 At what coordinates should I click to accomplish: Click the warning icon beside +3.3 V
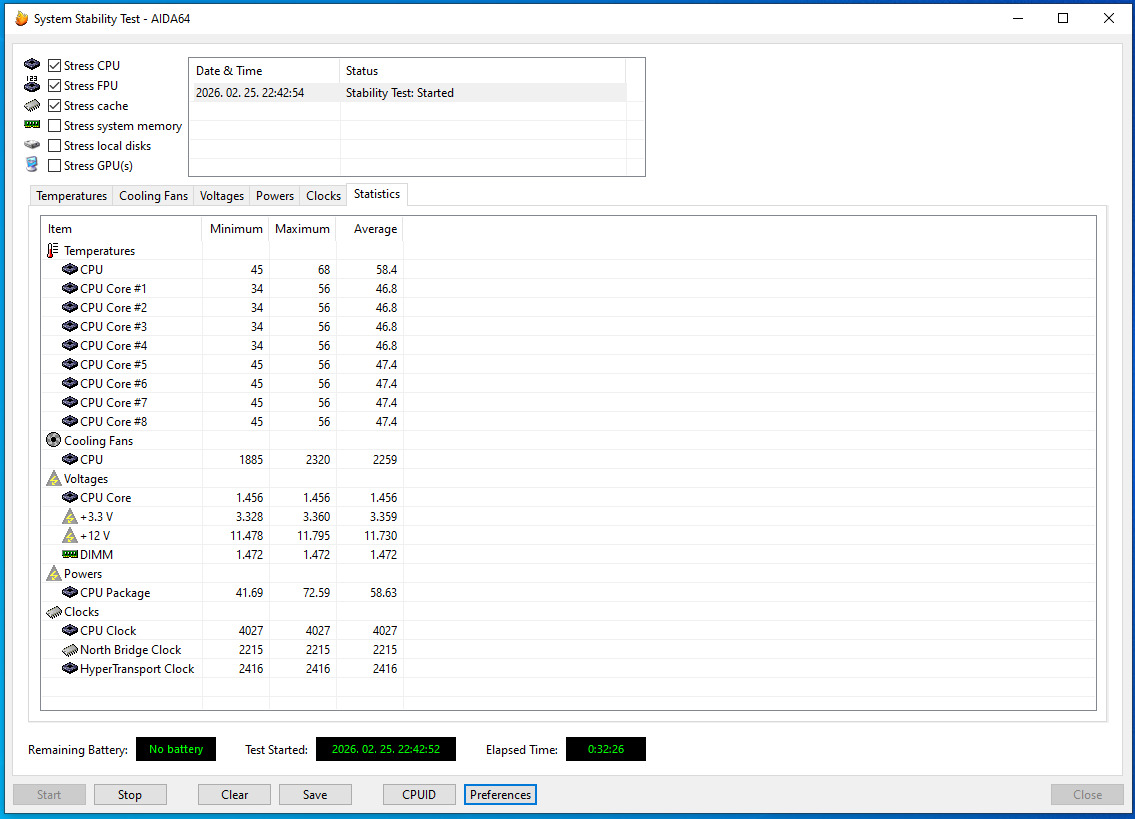tap(69, 516)
